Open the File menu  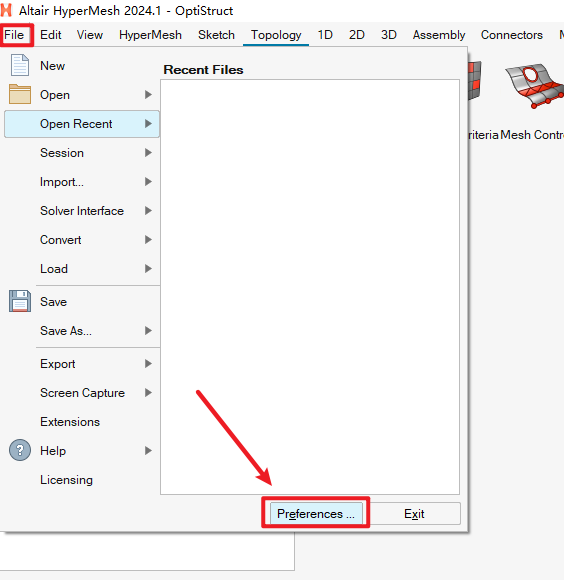[x=14, y=35]
